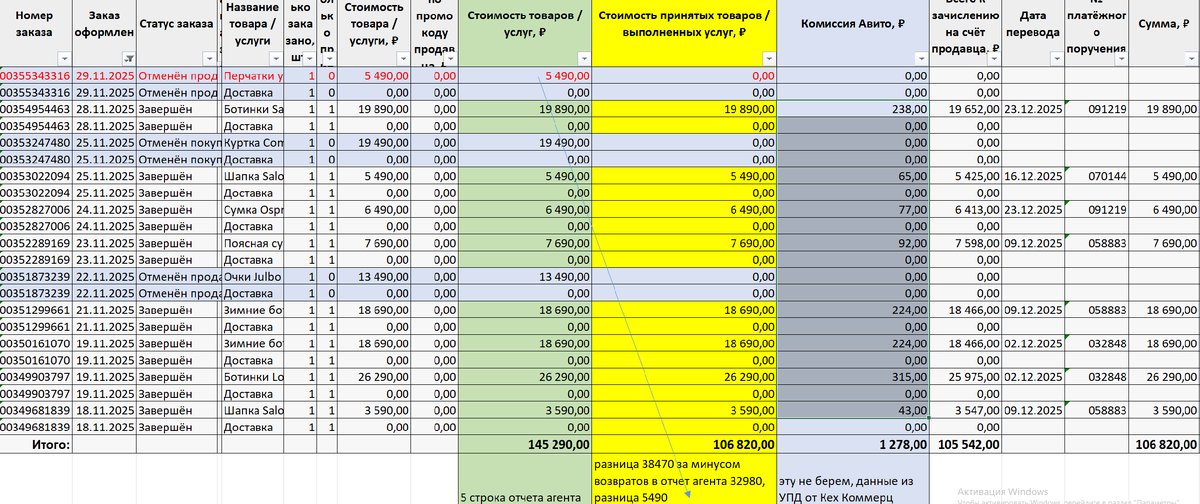
Task: Select the Дата перевода header cell
Action: coord(1034,33)
